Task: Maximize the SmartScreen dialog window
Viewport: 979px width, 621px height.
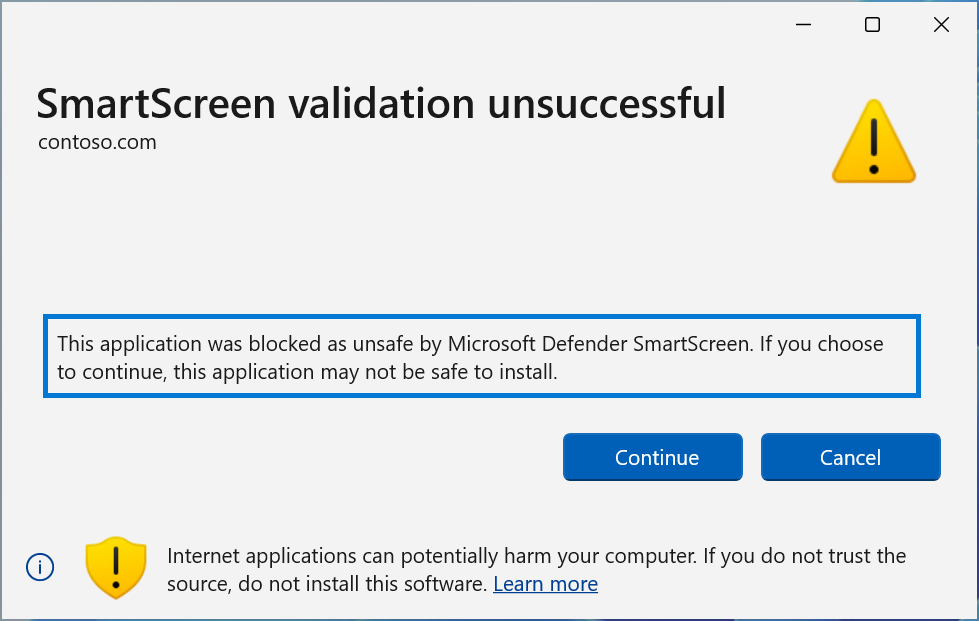Action: pos(871,24)
